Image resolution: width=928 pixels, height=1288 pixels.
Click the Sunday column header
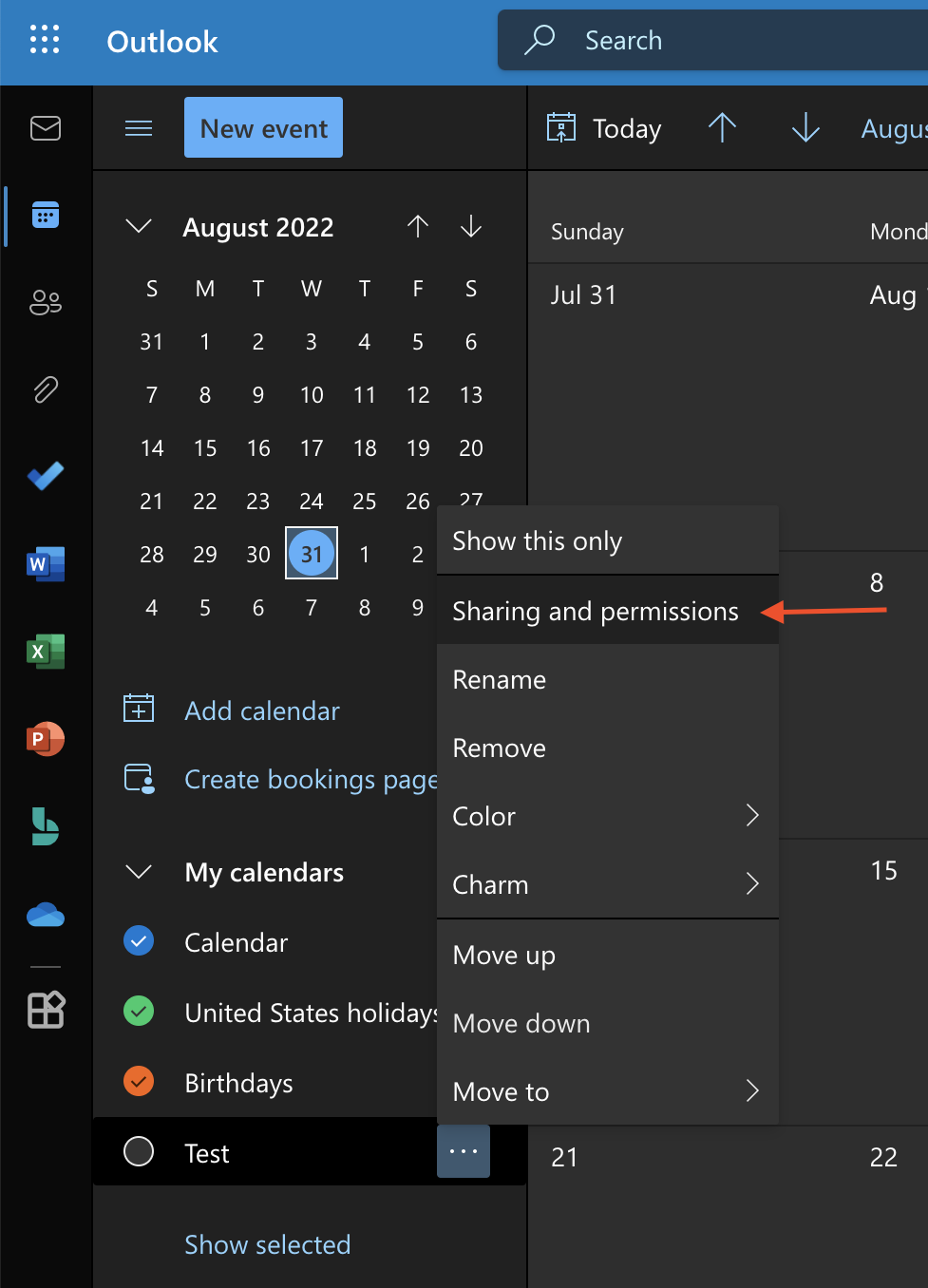[x=587, y=232]
